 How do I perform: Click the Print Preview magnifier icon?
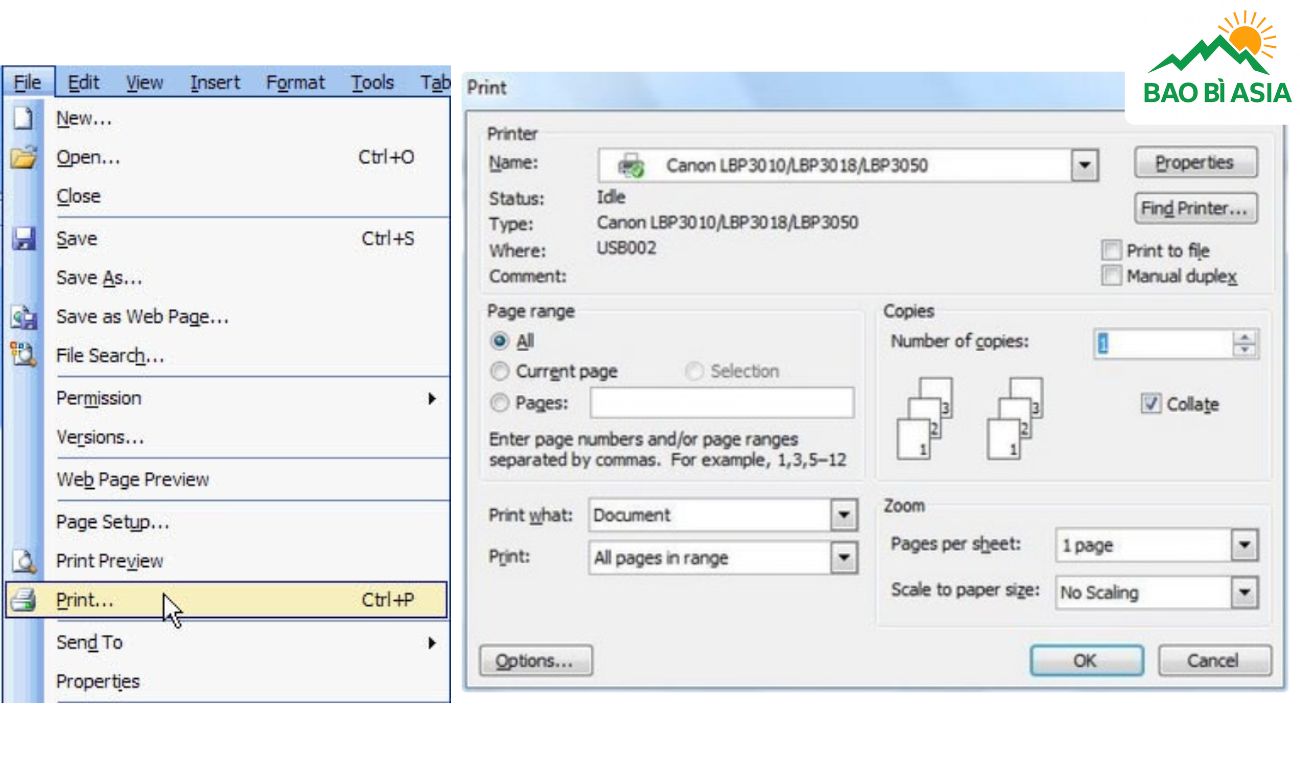pos(23,561)
